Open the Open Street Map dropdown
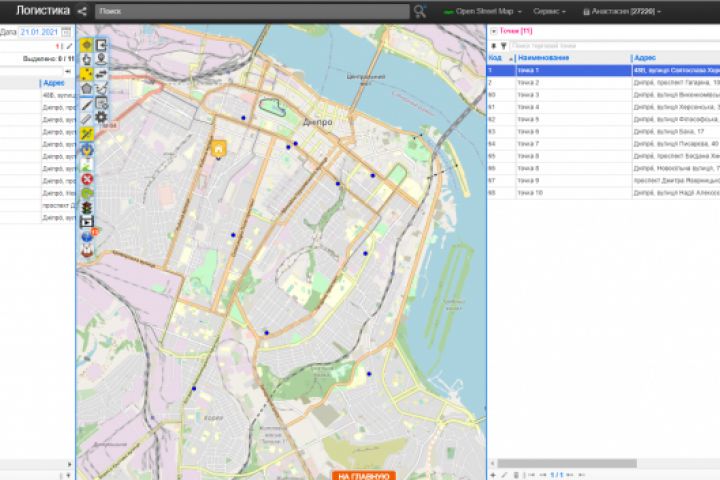This screenshot has height=480, width=720. coord(483,11)
